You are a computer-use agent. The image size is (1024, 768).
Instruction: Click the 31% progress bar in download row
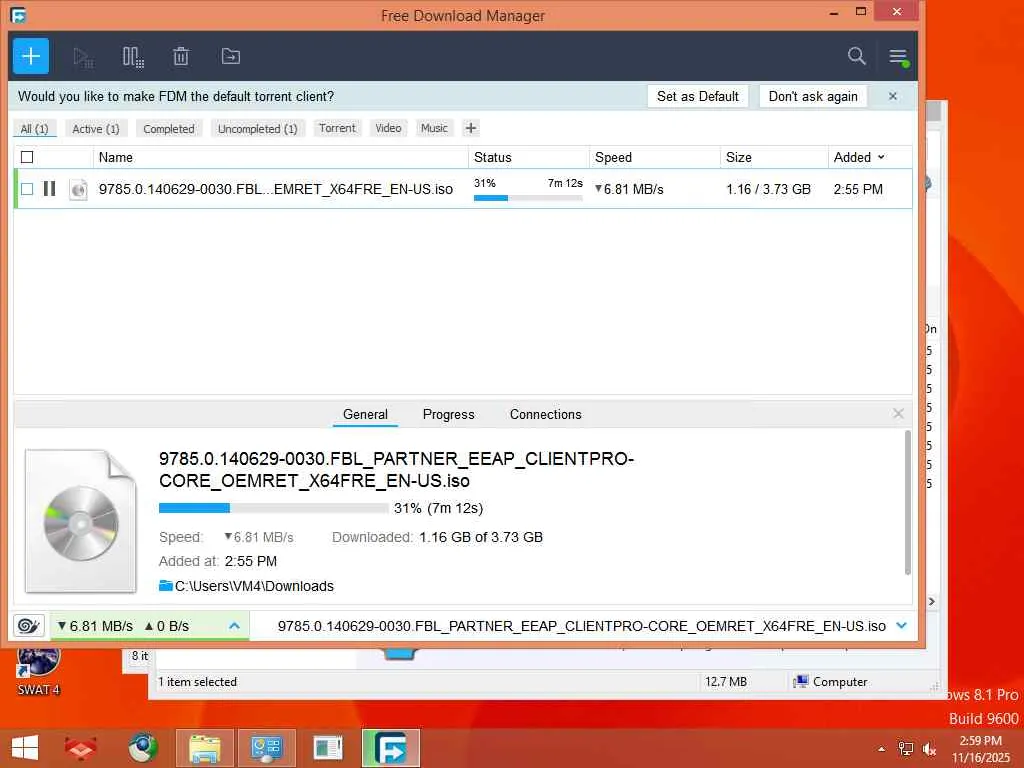(528, 197)
